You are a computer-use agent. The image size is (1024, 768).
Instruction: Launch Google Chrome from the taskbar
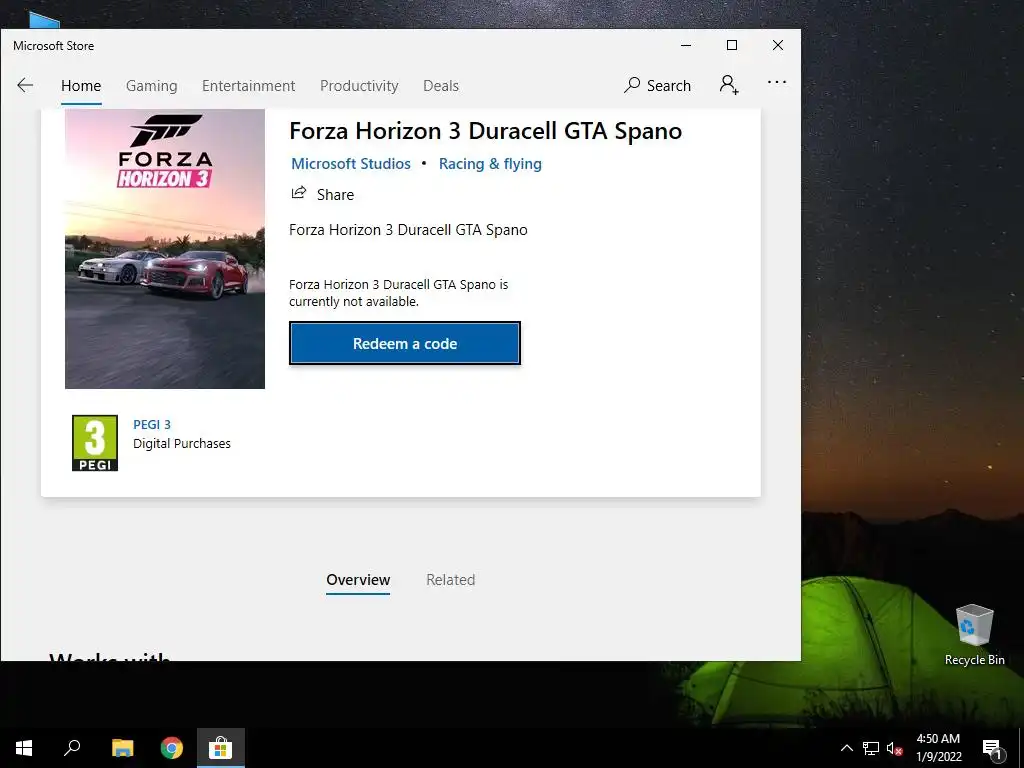[x=172, y=748]
